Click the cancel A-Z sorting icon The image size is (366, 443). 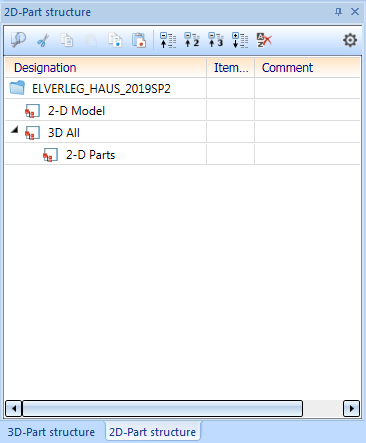click(264, 40)
